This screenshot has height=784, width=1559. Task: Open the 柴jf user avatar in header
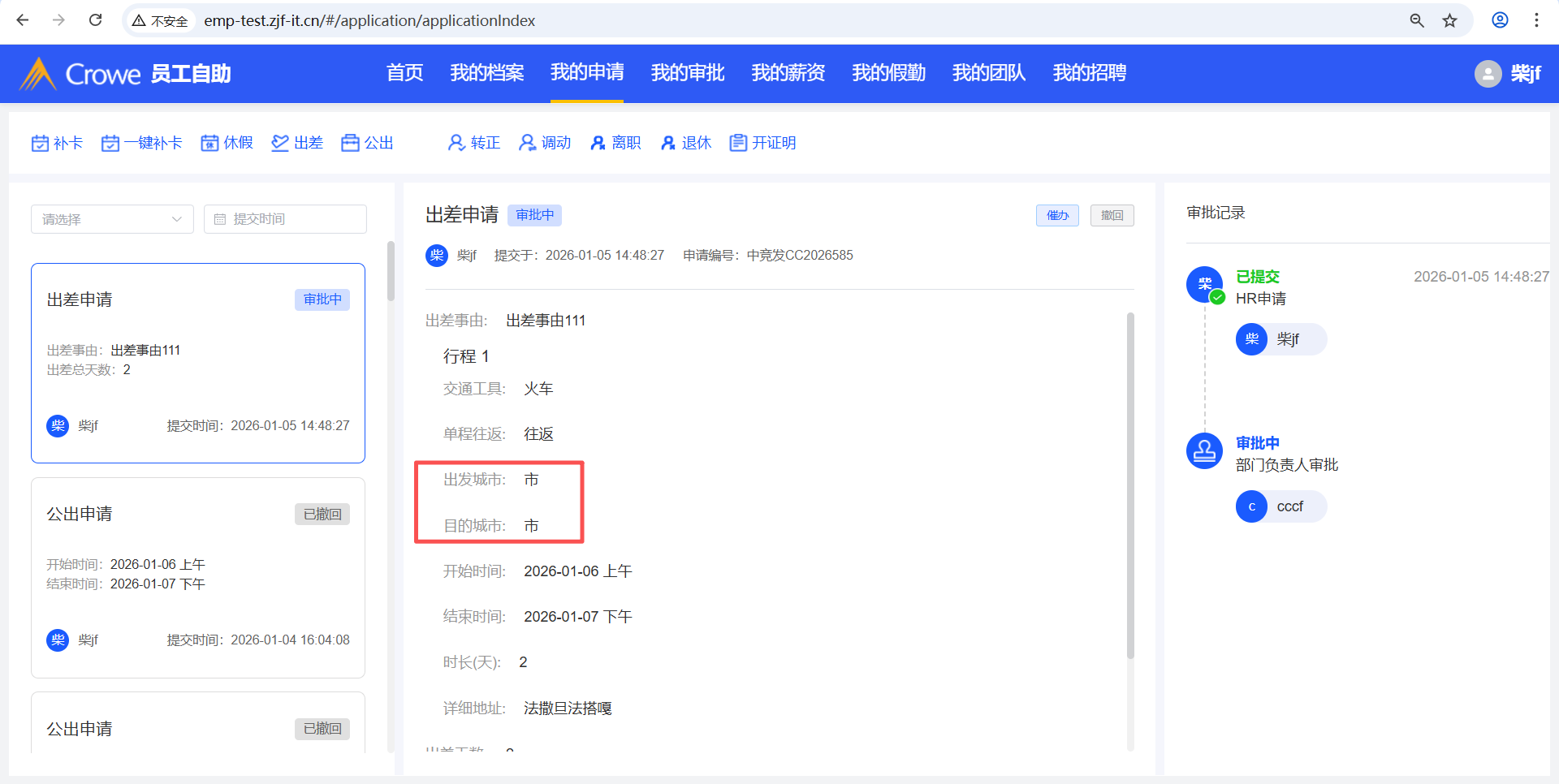[x=1488, y=74]
